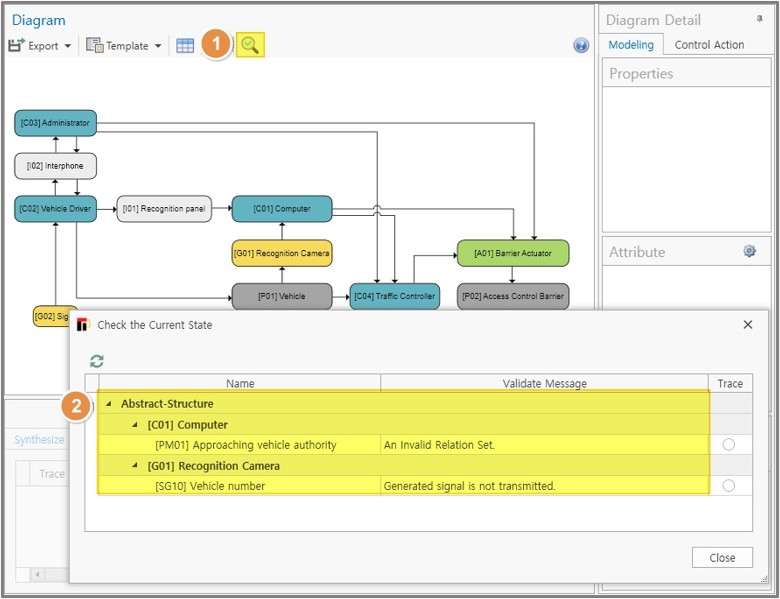780x599 pixels.
Task: Collapse the [G01] Recognition Camera node
Action: (135, 466)
